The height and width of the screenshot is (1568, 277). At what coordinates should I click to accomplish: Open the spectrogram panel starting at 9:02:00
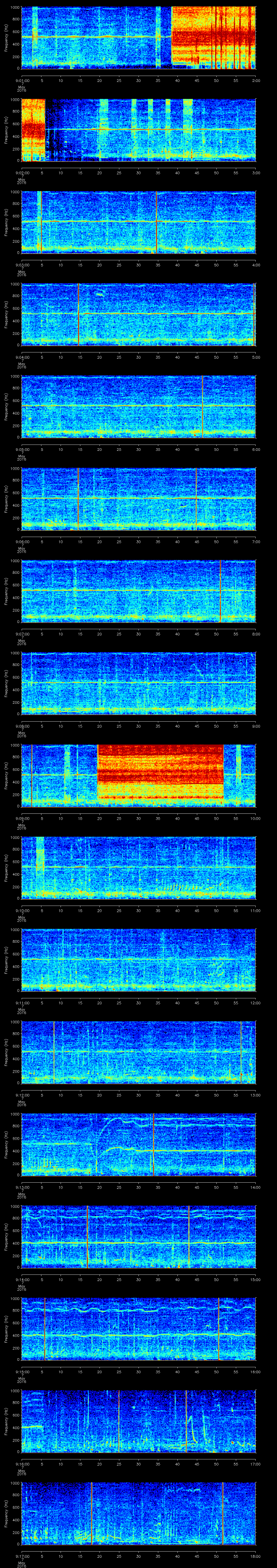tap(138, 130)
